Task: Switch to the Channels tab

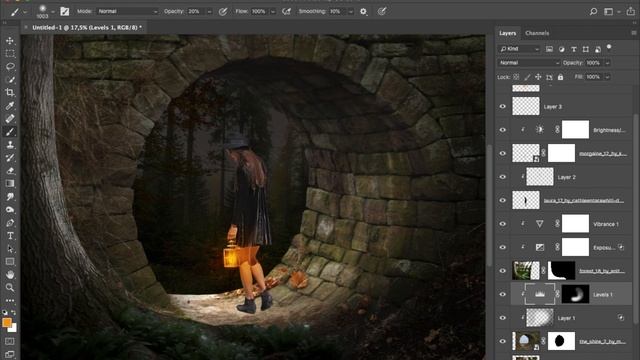Action: [537, 33]
